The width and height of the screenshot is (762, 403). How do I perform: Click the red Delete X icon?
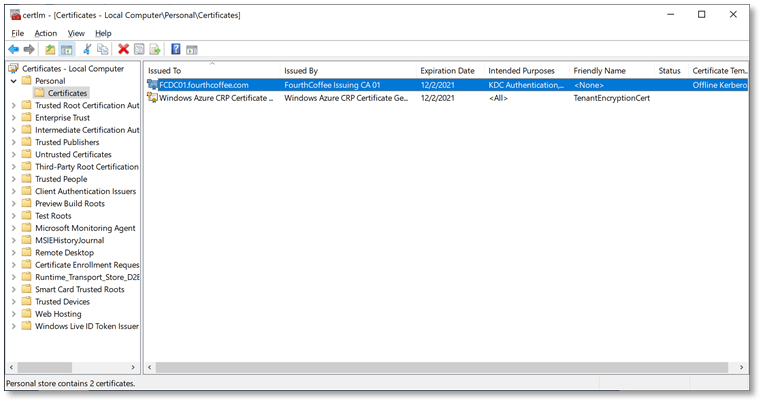[x=124, y=49]
